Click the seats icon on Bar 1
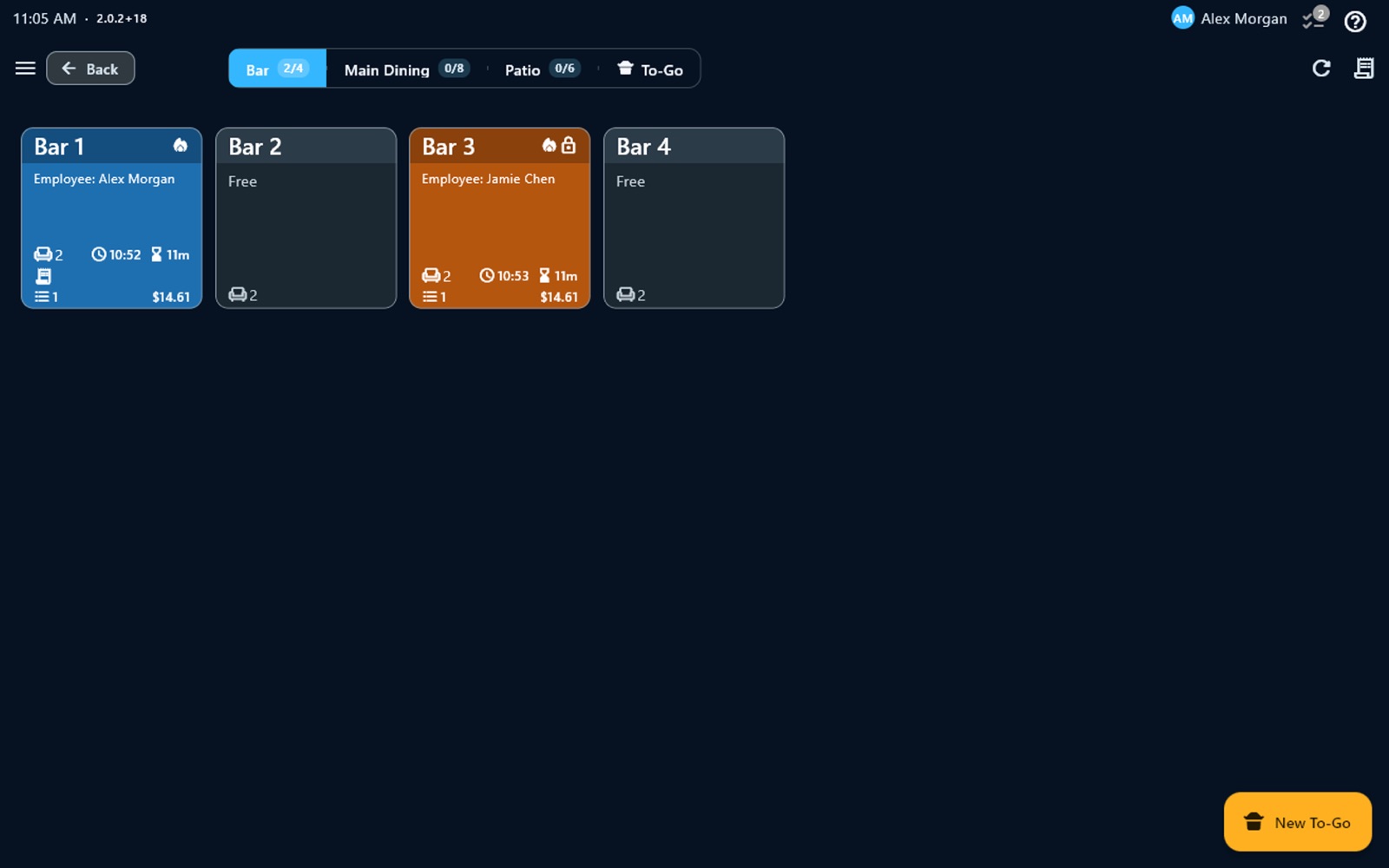 43,254
